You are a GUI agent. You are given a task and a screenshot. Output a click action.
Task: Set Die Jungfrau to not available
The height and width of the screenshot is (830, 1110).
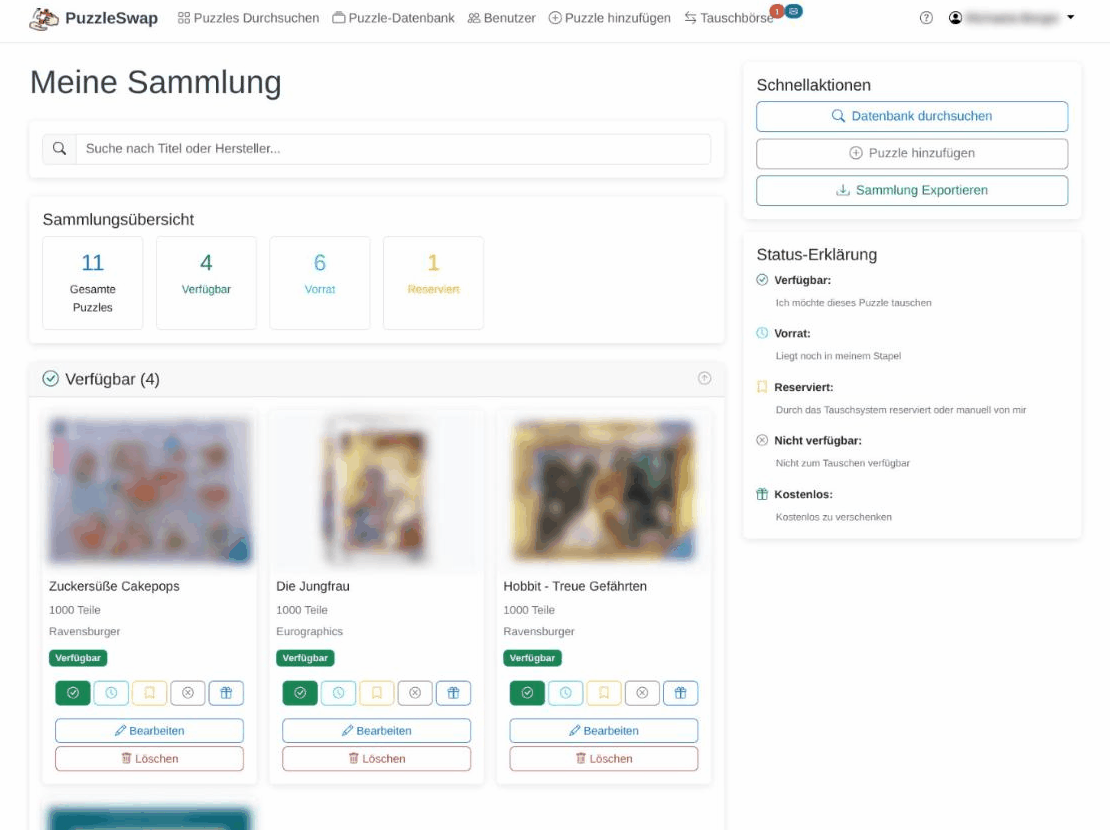(415, 693)
